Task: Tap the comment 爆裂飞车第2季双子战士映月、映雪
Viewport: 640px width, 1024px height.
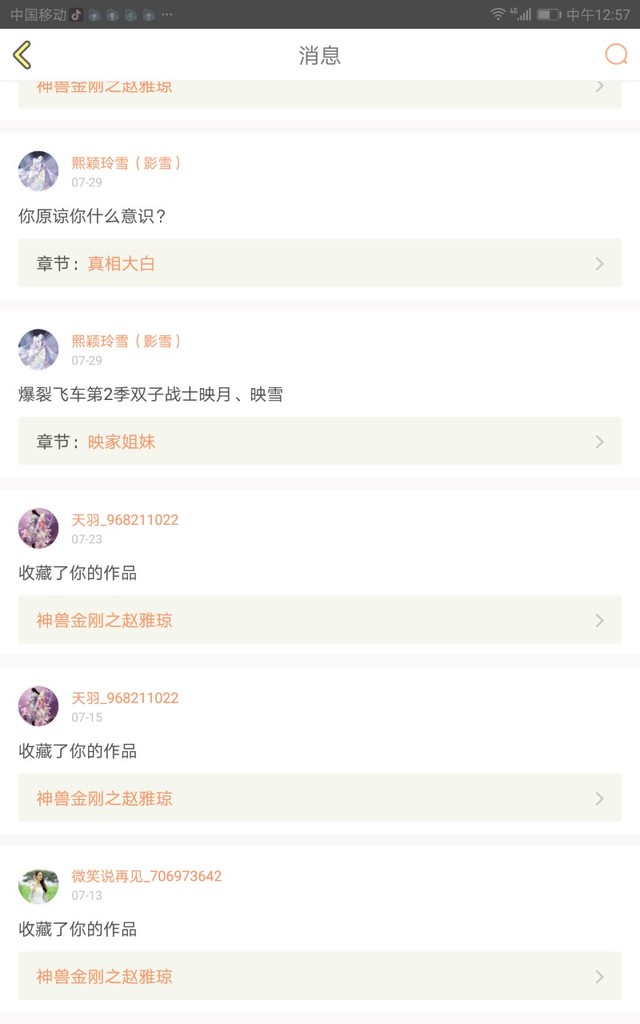Action: click(150, 394)
